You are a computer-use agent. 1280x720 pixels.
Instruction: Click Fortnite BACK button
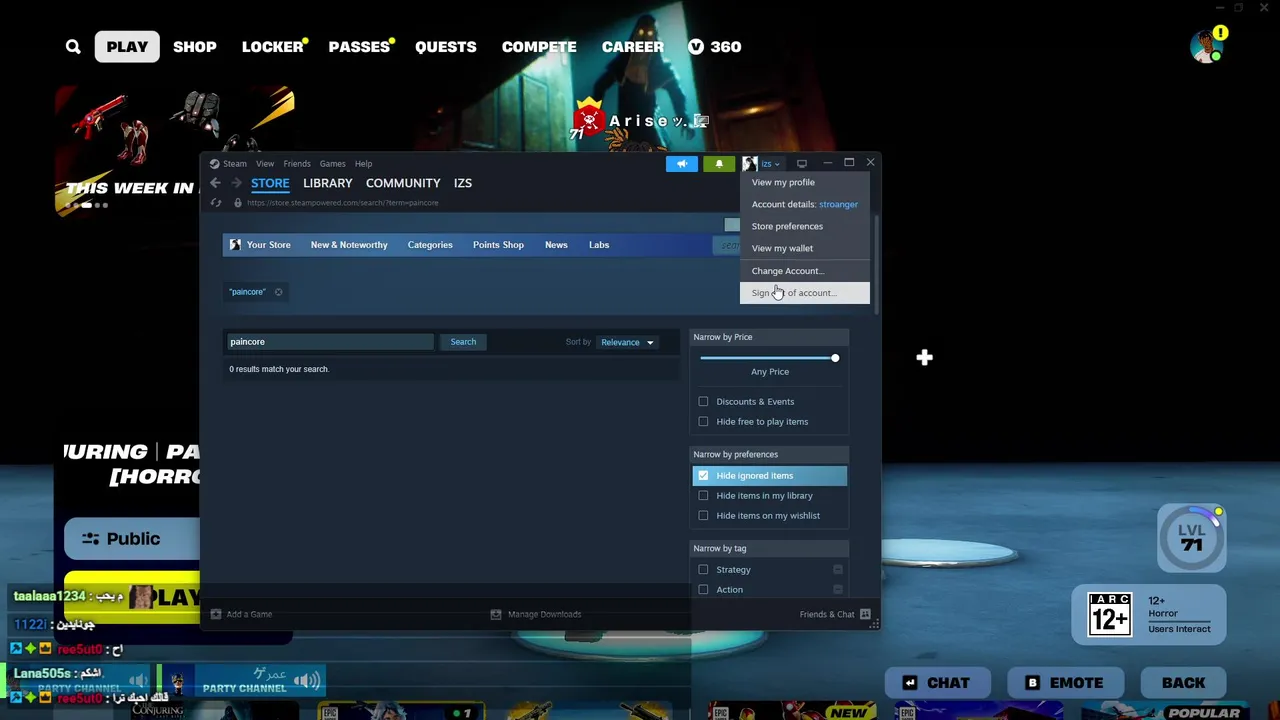1183,683
